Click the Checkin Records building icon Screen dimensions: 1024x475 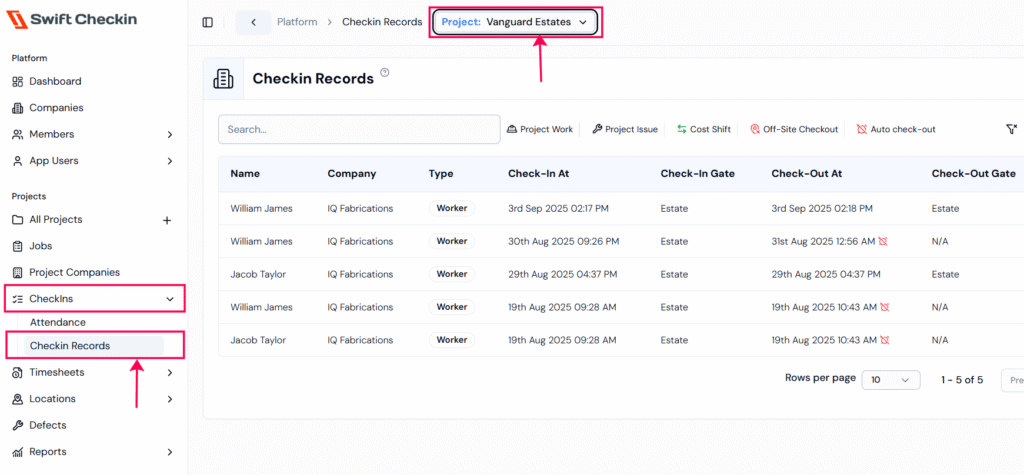223,78
